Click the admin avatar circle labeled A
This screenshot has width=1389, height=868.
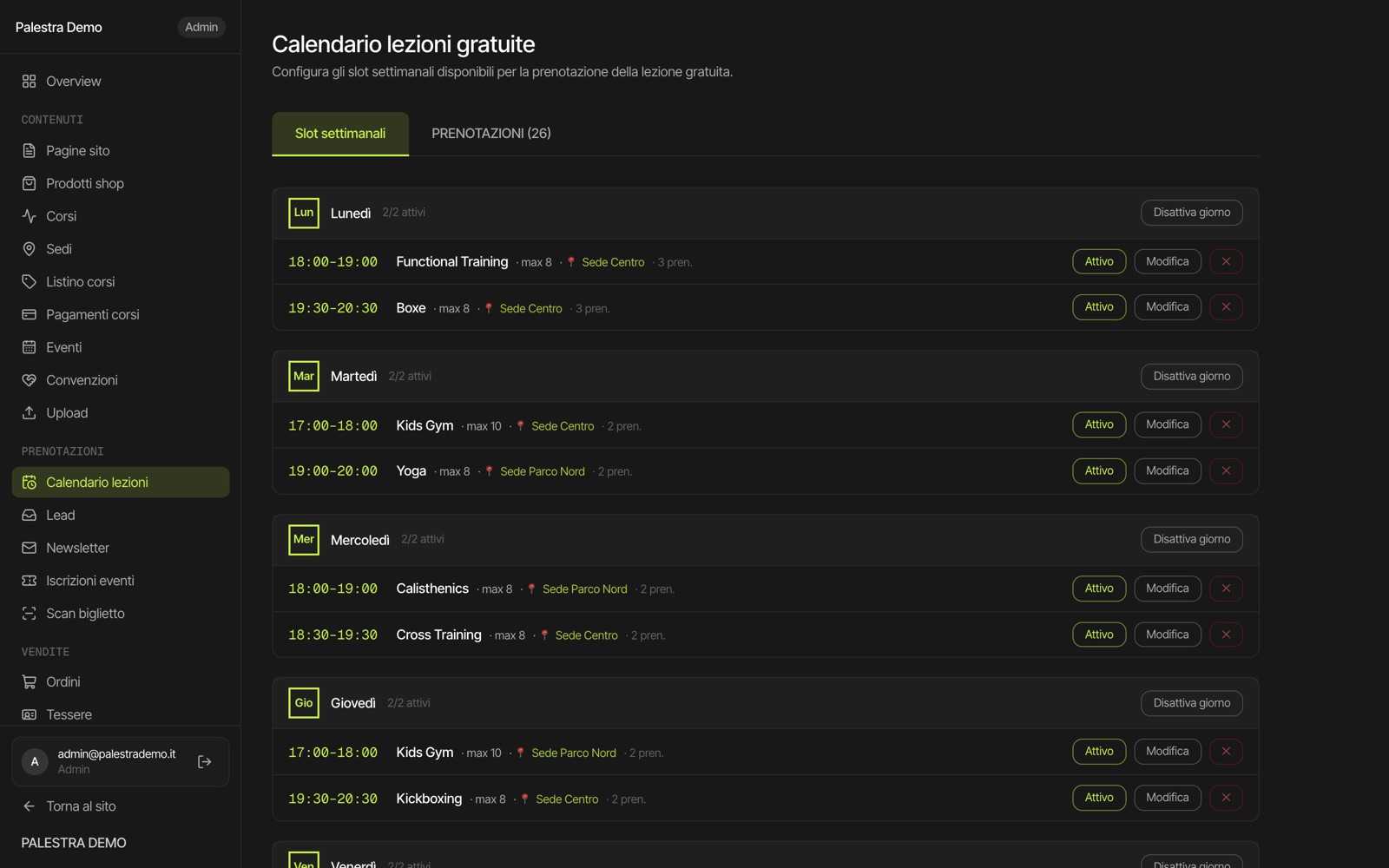coord(35,762)
